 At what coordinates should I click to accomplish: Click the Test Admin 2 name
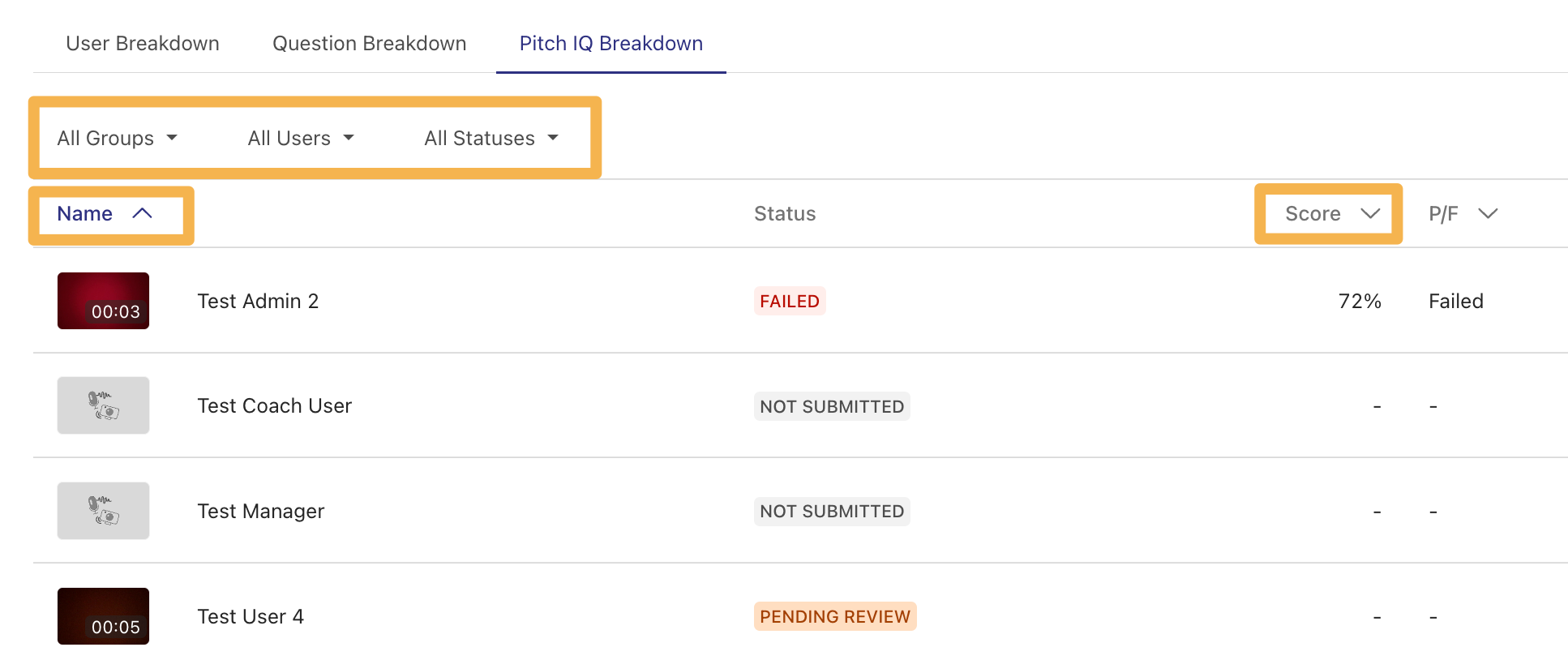[x=258, y=302]
